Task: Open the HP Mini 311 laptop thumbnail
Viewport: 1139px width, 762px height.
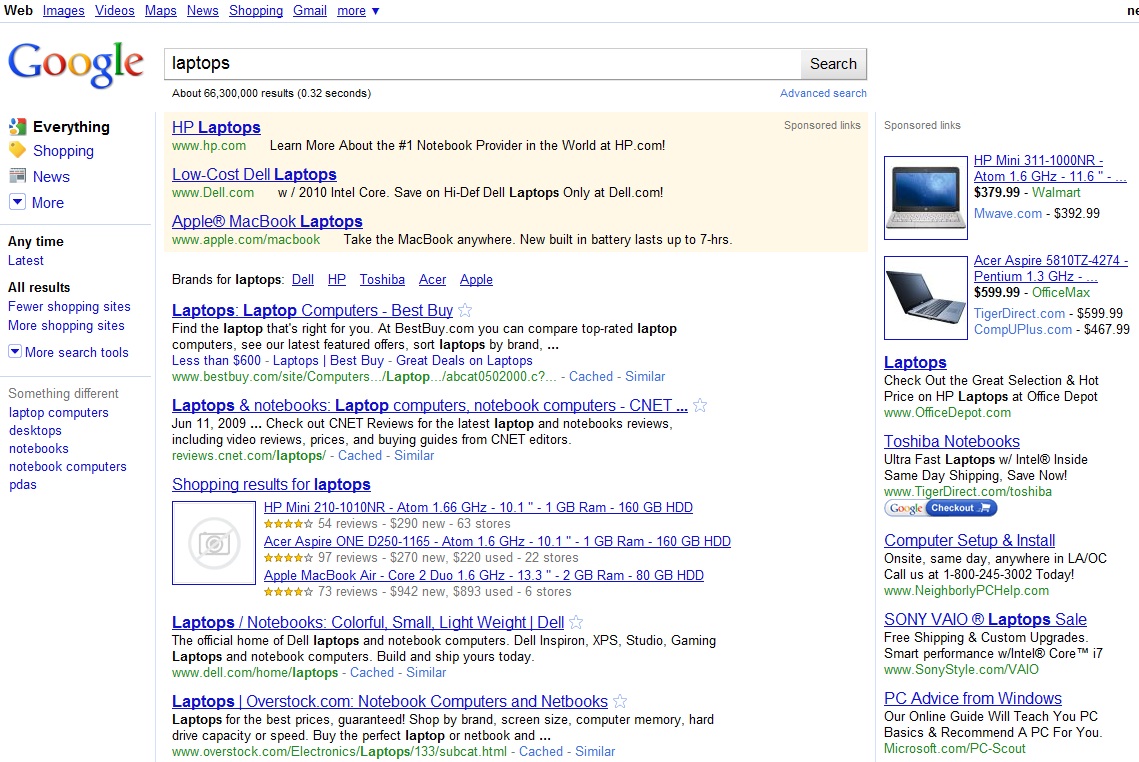Action: [x=925, y=197]
